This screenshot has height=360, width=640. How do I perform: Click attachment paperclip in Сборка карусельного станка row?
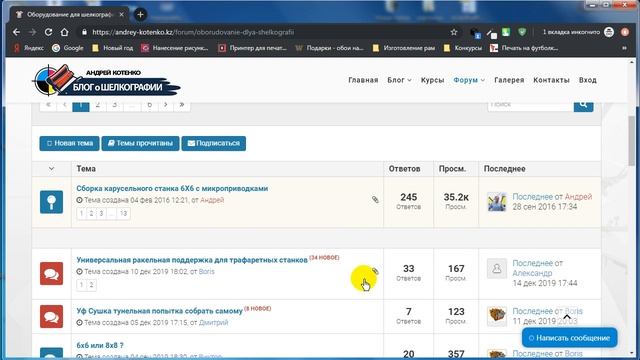(375, 200)
